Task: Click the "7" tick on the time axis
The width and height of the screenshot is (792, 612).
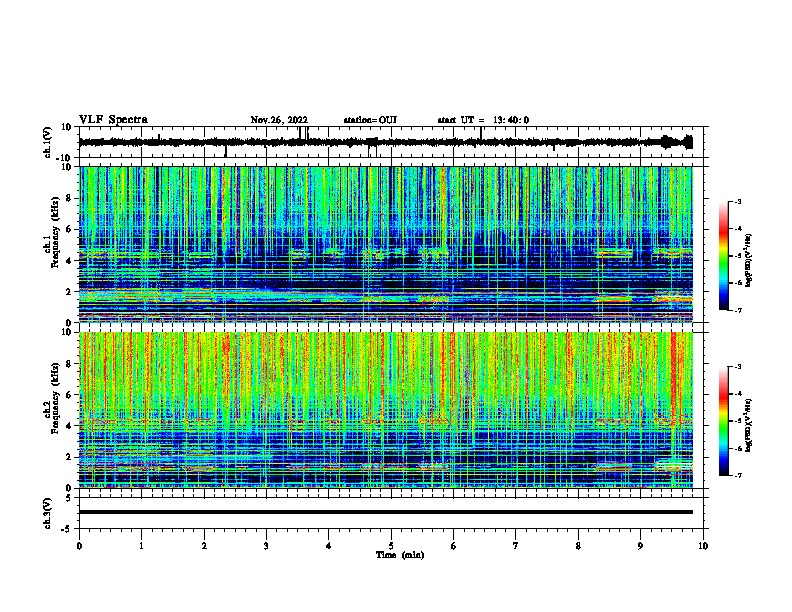Action: tap(516, 546)
